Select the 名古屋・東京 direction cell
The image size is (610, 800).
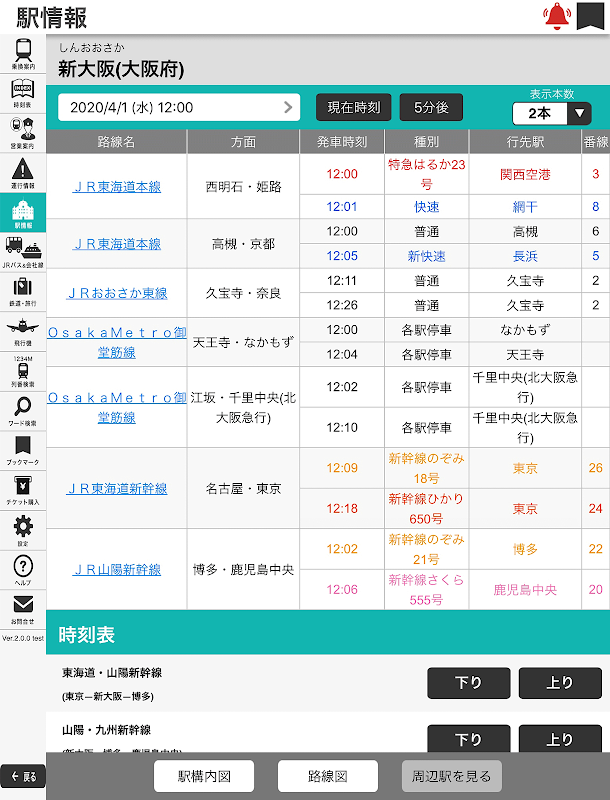243,489
